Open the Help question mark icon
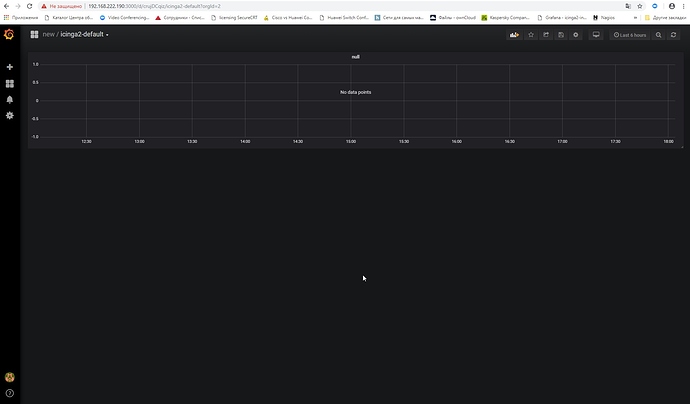The height and width of the screenshot is (404, 690). [x=10, y=393]
